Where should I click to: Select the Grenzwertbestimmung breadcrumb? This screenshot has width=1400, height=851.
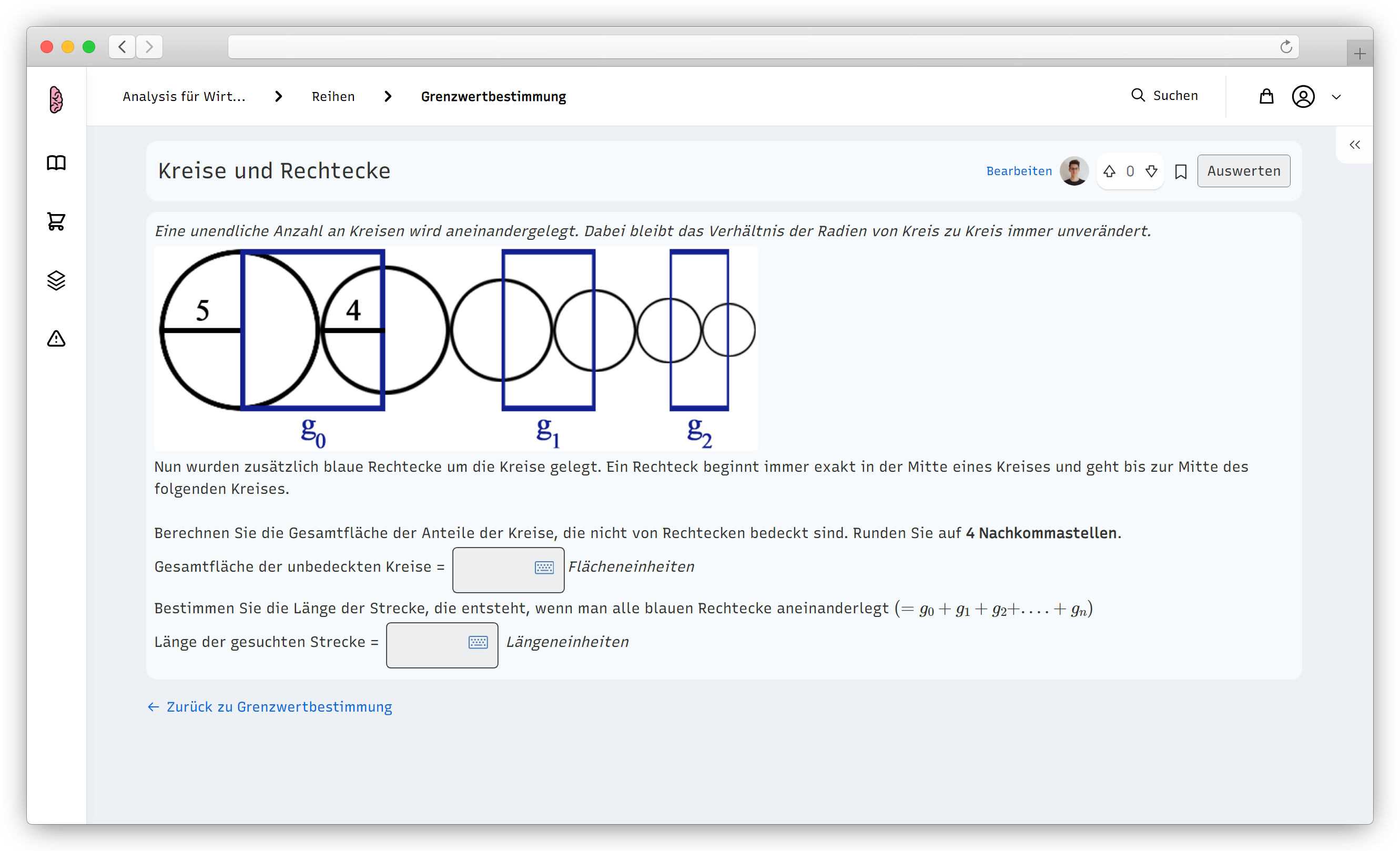pos(493,97)
